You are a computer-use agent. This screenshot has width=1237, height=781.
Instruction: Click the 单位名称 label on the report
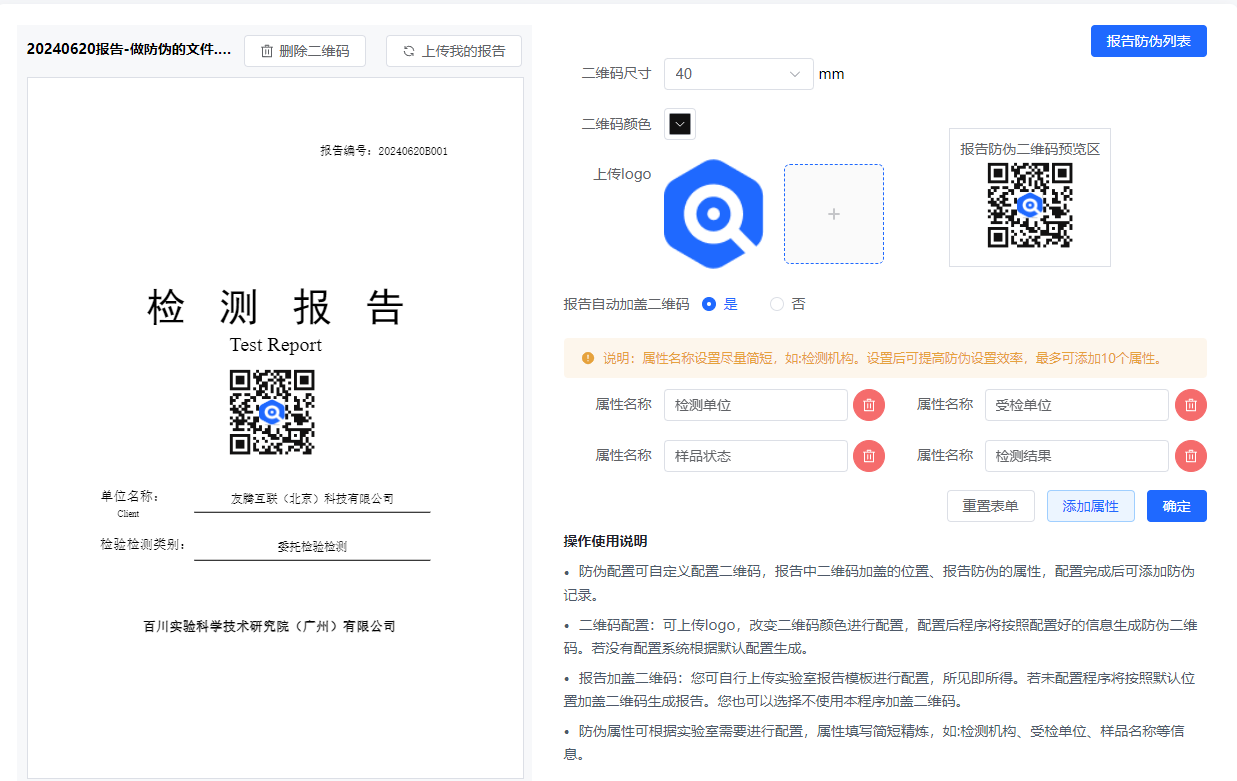(130, 496)
